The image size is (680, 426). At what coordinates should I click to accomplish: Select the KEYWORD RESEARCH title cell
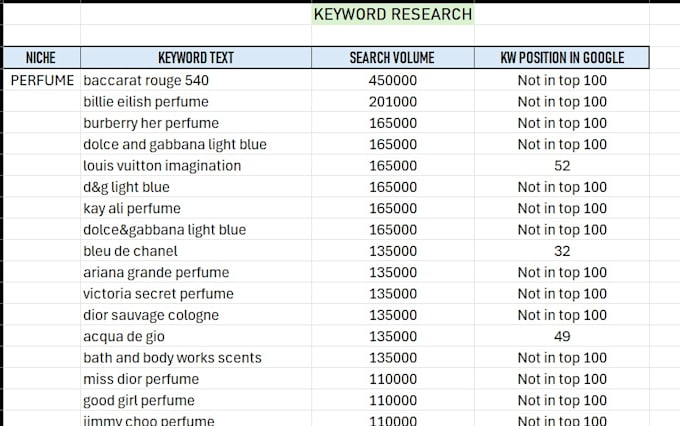[392, 14]
